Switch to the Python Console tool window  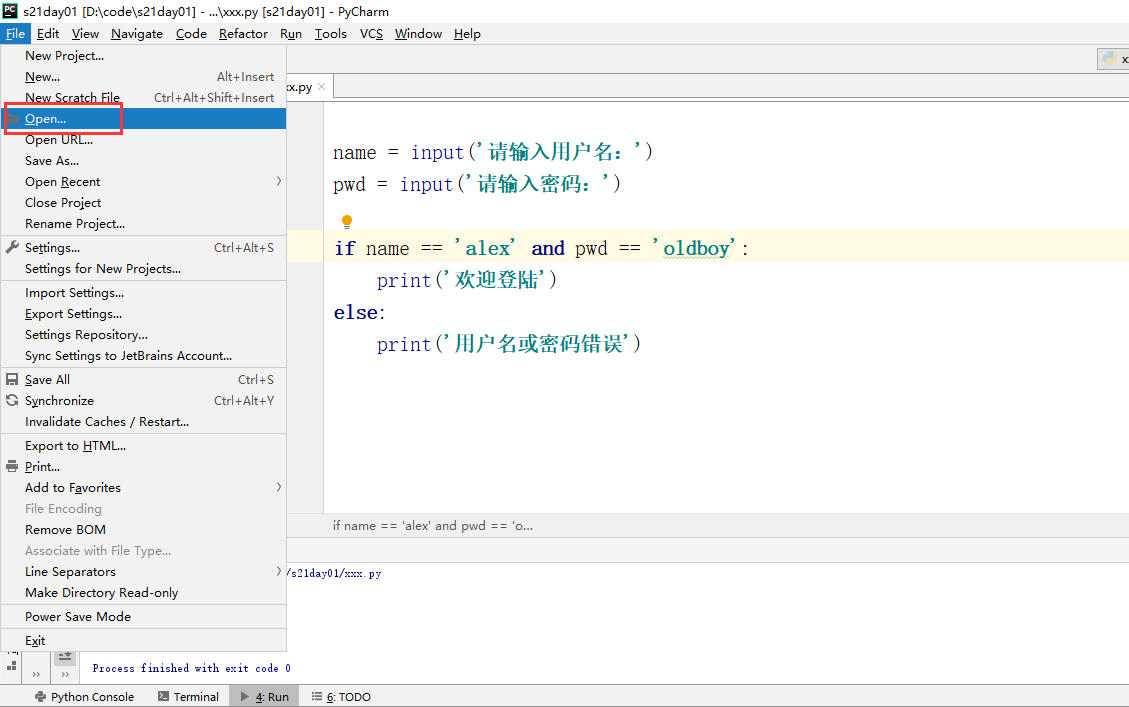84,696
